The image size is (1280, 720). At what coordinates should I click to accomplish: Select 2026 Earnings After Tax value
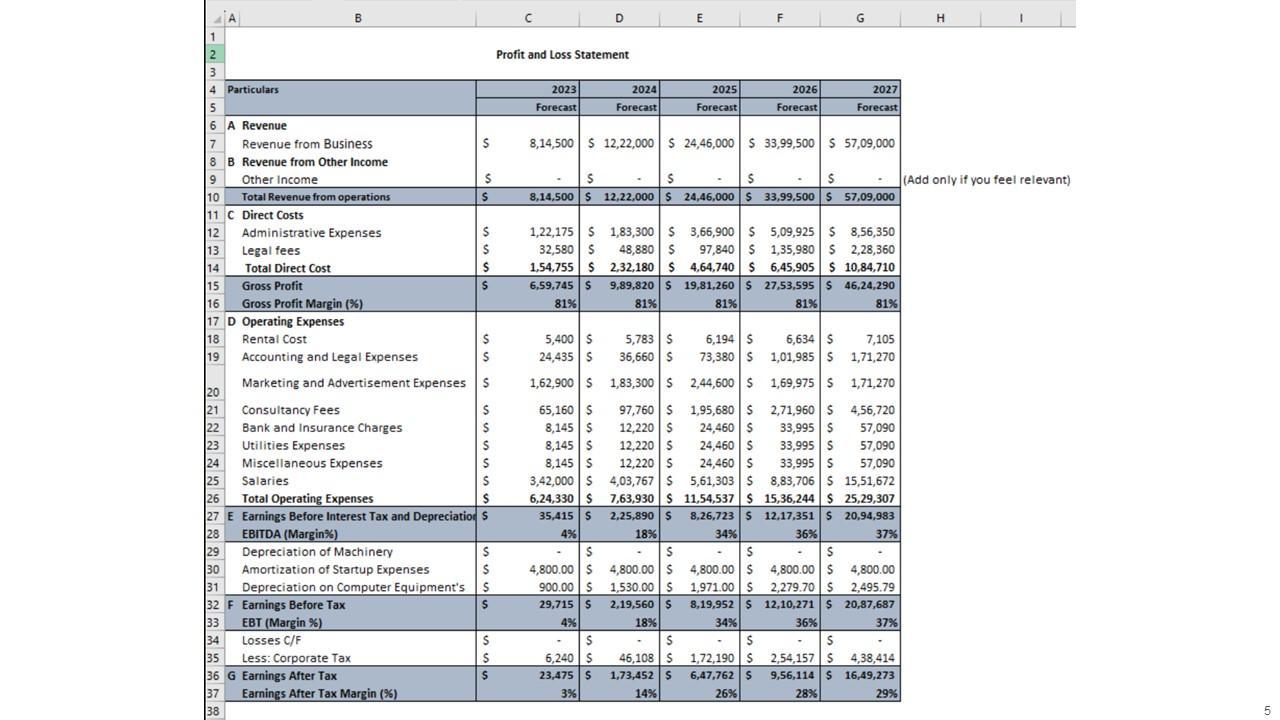[x=790, y=676]
